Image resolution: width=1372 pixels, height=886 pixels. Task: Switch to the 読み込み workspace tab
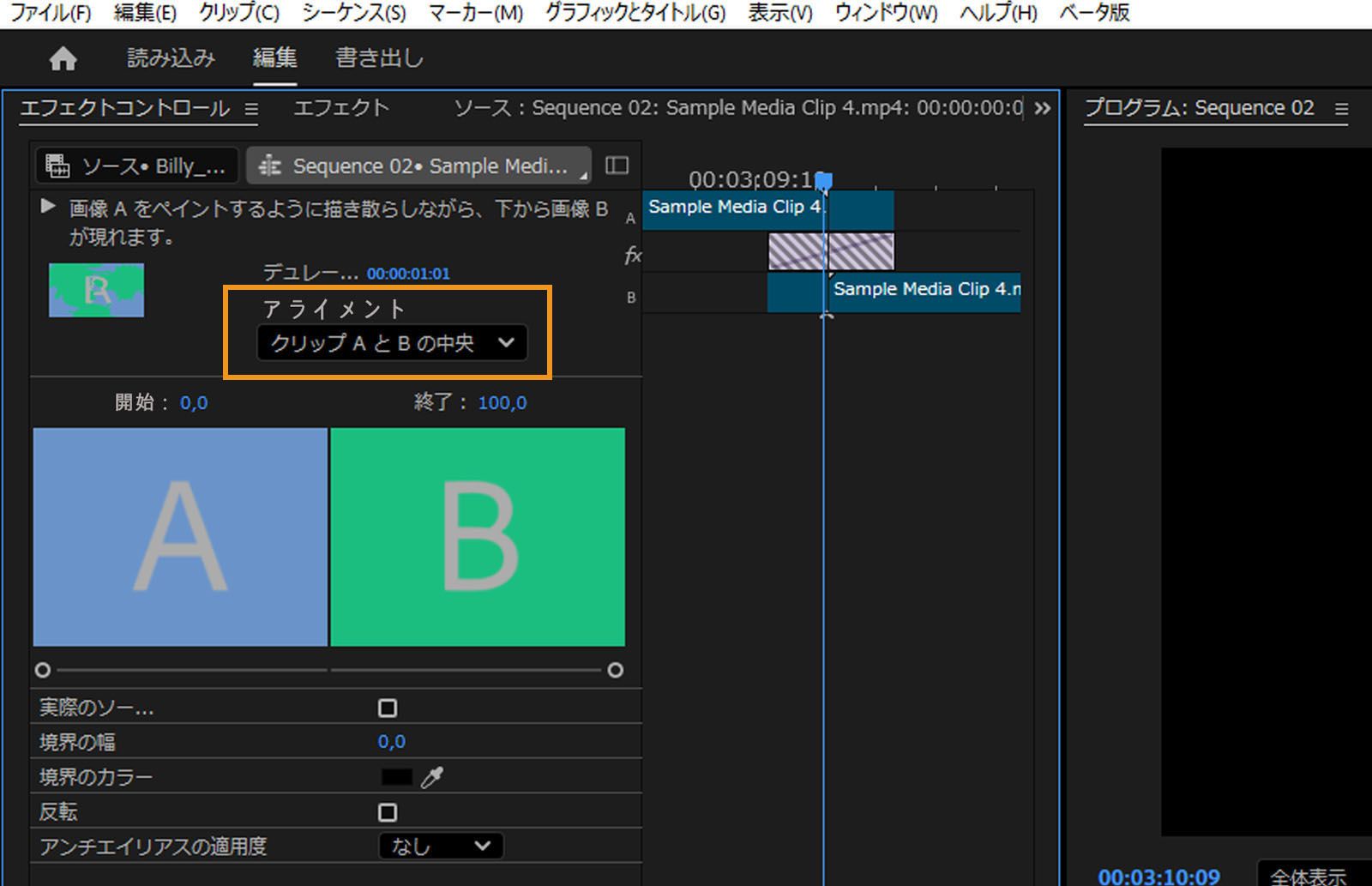pyautogui.click(x=171, y=57)
